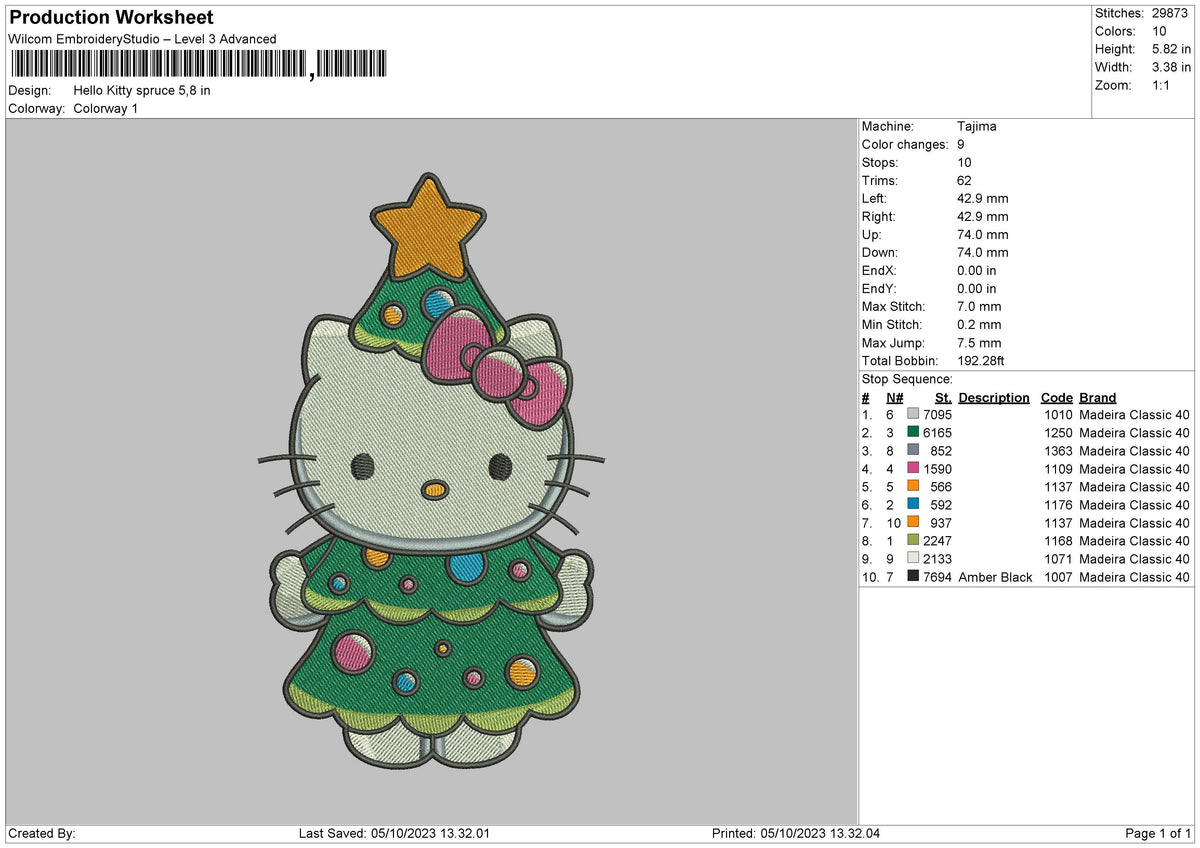Select the Down value 74.0 mm

pyautogui.click(x=983, y=252)
